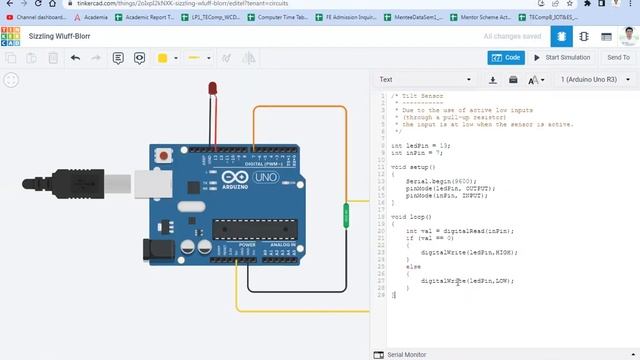640x360 pixels.
Task: Open FE Admission Inquiry bookmark
Action: pyautogui.click(x=346, y=17)
